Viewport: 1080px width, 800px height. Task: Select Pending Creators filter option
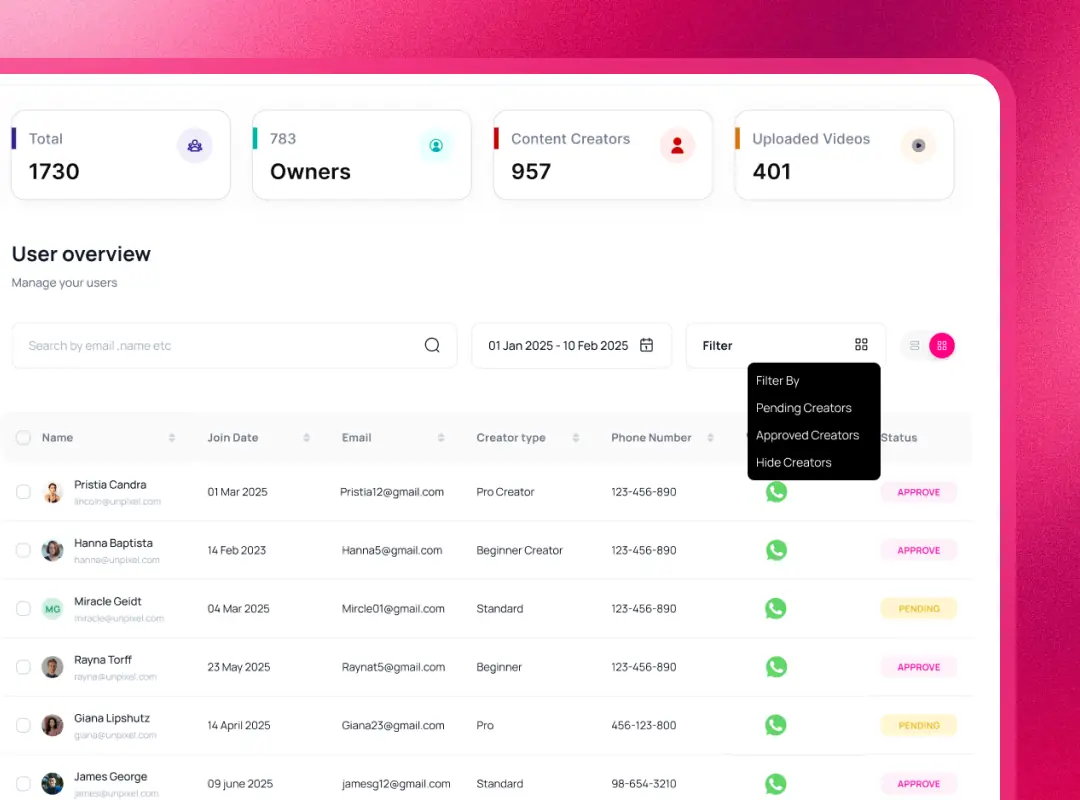[803, 408]
